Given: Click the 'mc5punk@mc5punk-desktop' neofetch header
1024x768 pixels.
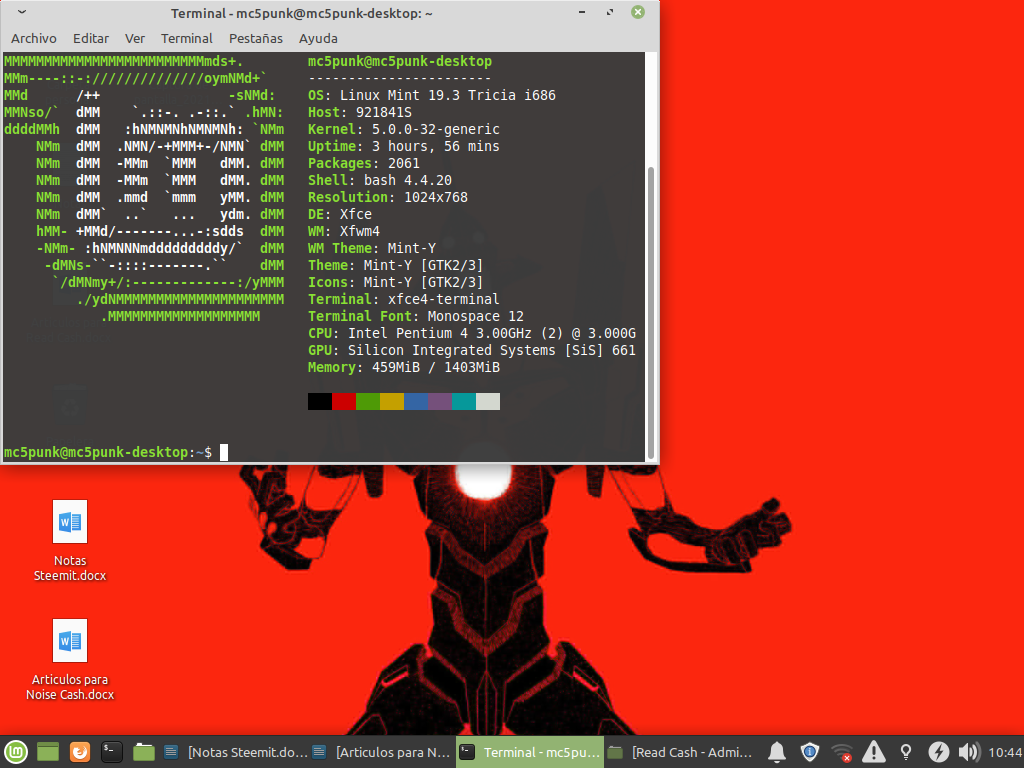Looking at the screenshot, I should point(400,61).
